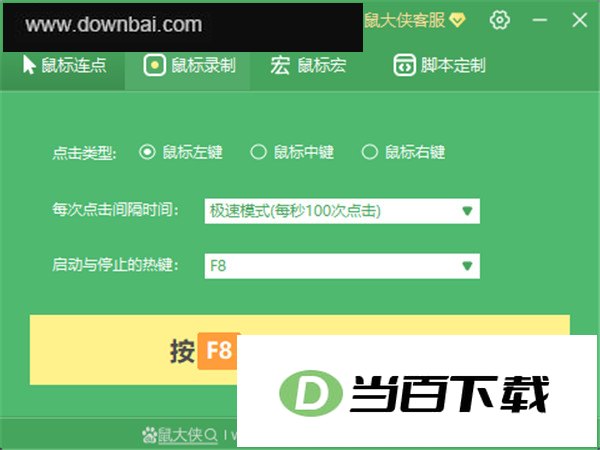Viewport: 600px width, 450px height.
Task: Open settings via the gear icon
Action: click(500, 20)
